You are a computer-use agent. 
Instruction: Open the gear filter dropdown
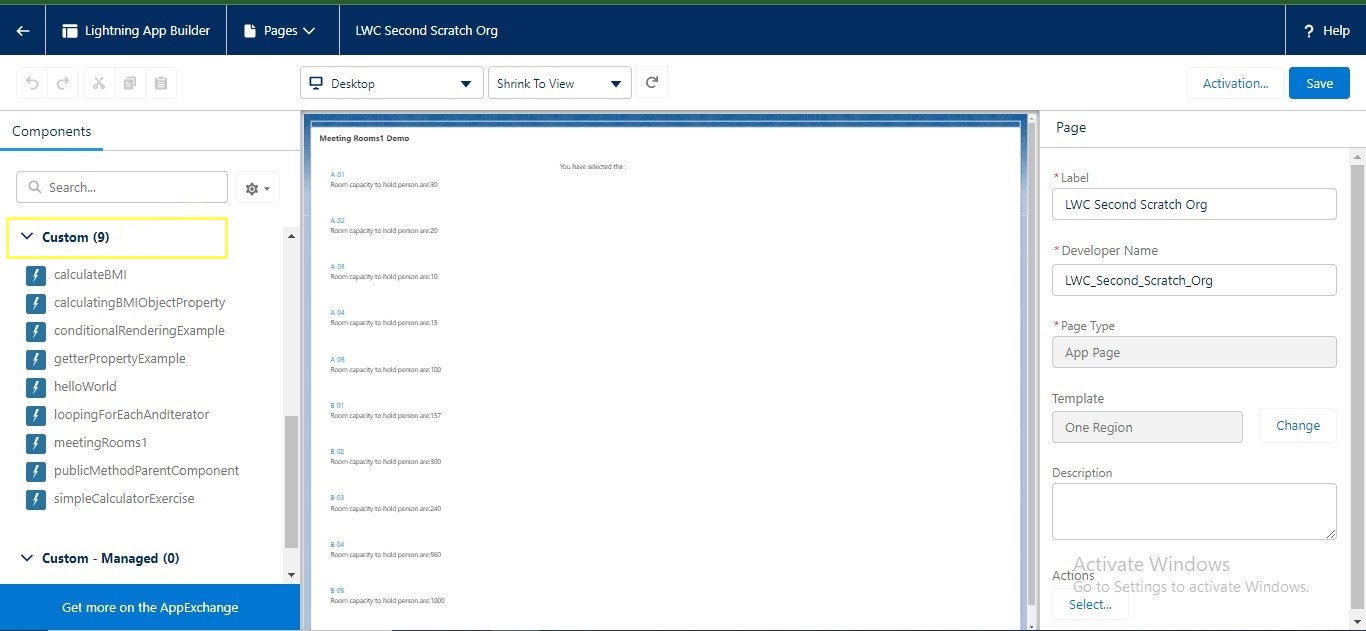tap(257, 188)
